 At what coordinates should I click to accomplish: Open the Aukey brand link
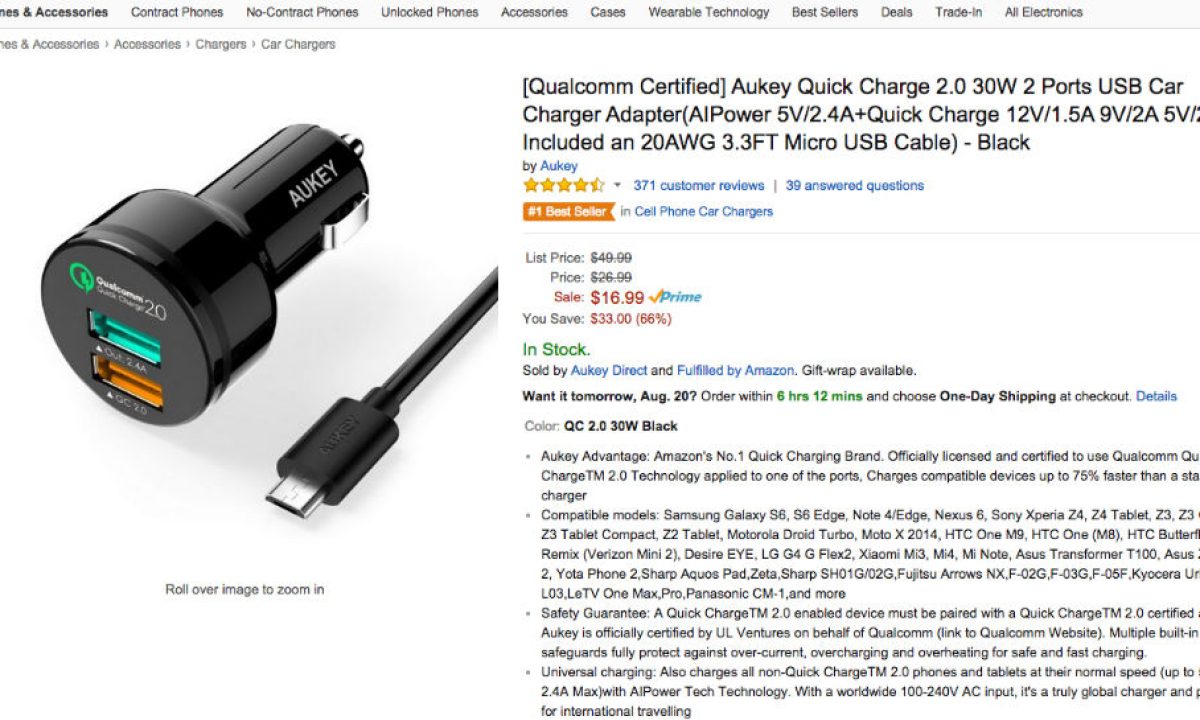tap(559, 166)
